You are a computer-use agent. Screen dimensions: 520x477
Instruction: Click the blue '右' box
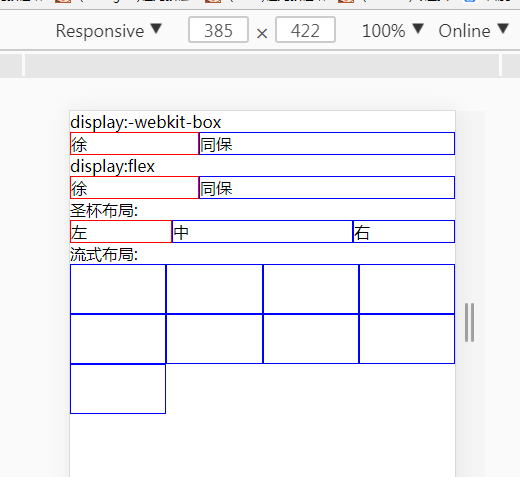click(404, 232)
